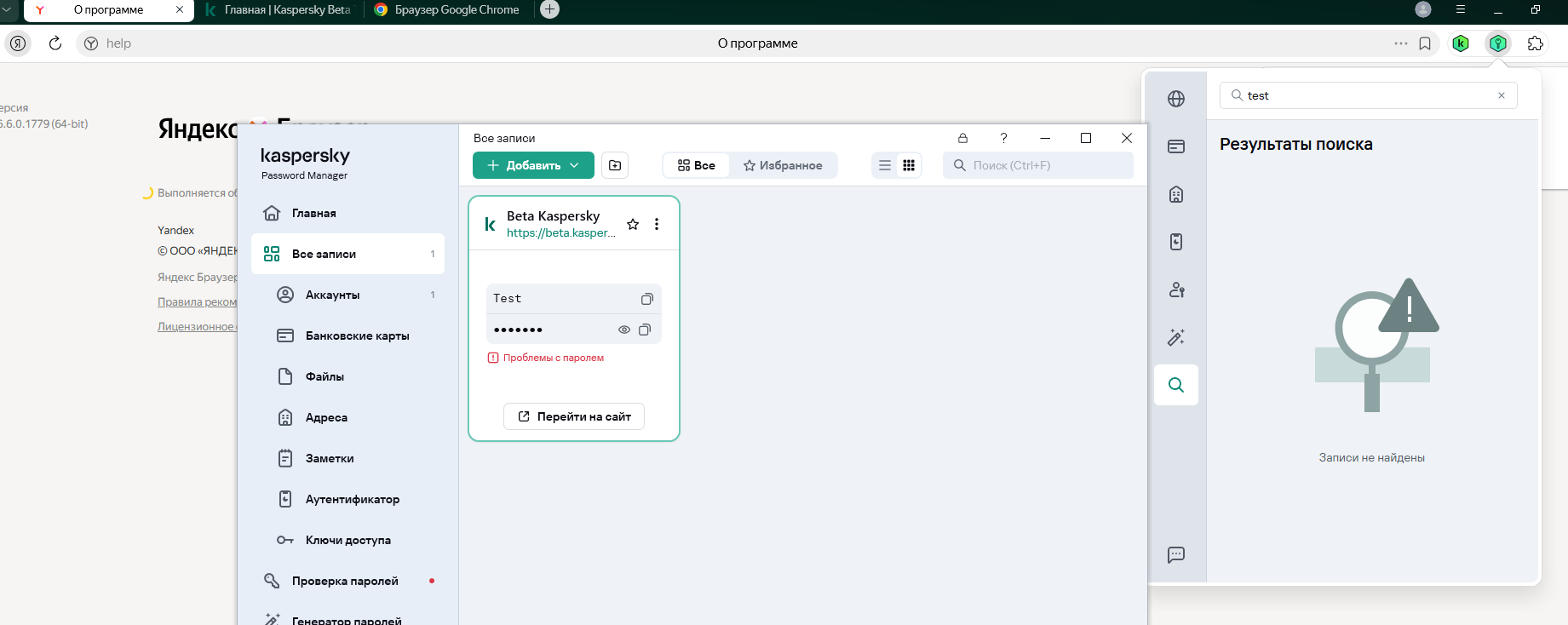This screenshot has width=1568, height=625.
Task: Click the green Kaspersky Protection extension icon
Action: [1461, 43]
